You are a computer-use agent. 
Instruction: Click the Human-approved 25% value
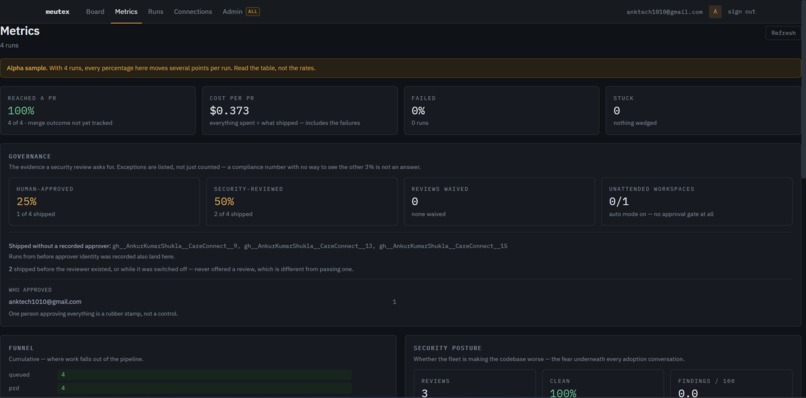pos(26,202)
